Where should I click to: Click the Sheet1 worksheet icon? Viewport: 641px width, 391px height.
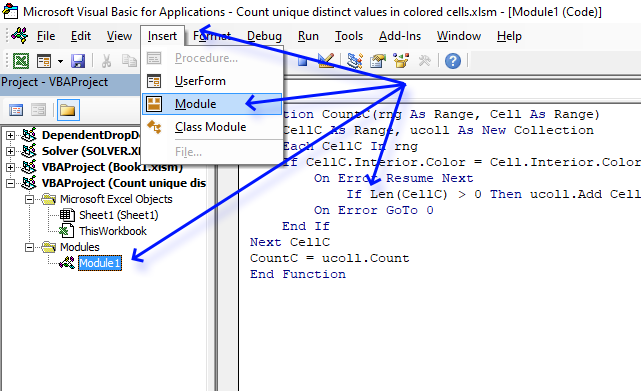(67, 215)
